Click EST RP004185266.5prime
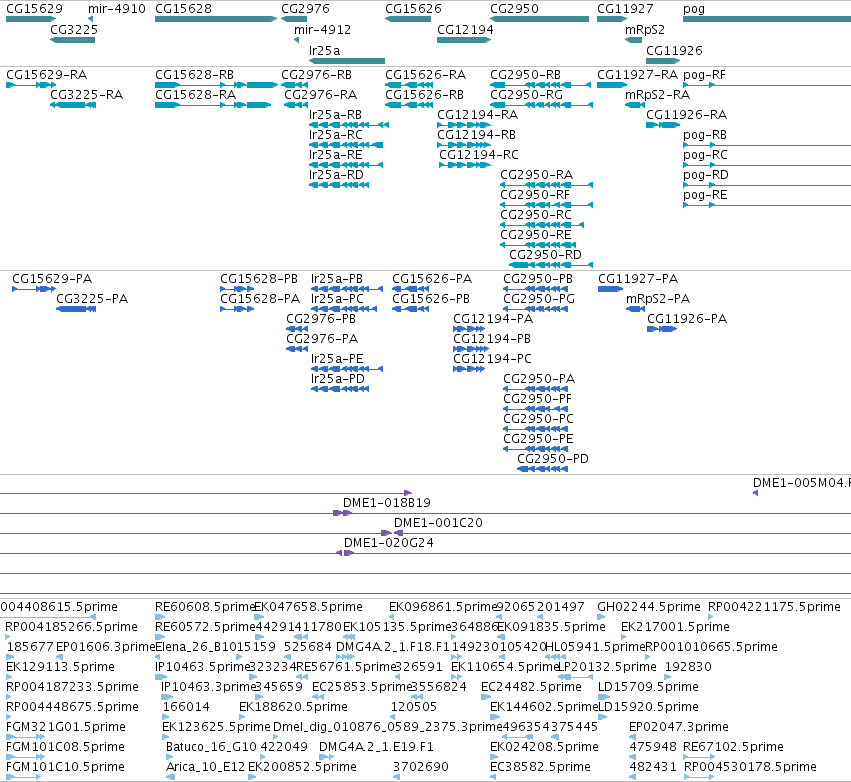This screenshot has width=851, height=782. pos(71,627)
